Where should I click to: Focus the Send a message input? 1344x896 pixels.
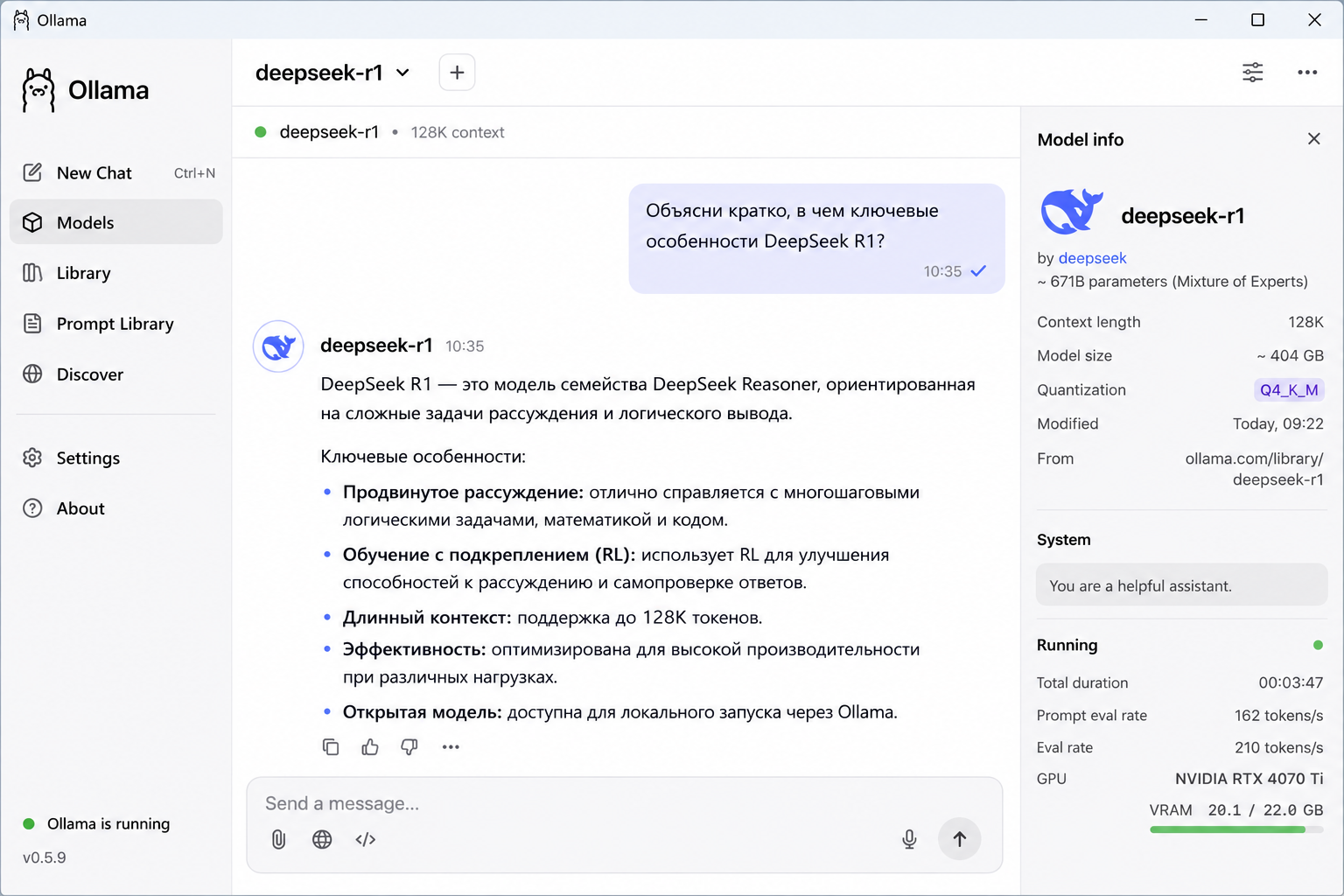[624, 803]
